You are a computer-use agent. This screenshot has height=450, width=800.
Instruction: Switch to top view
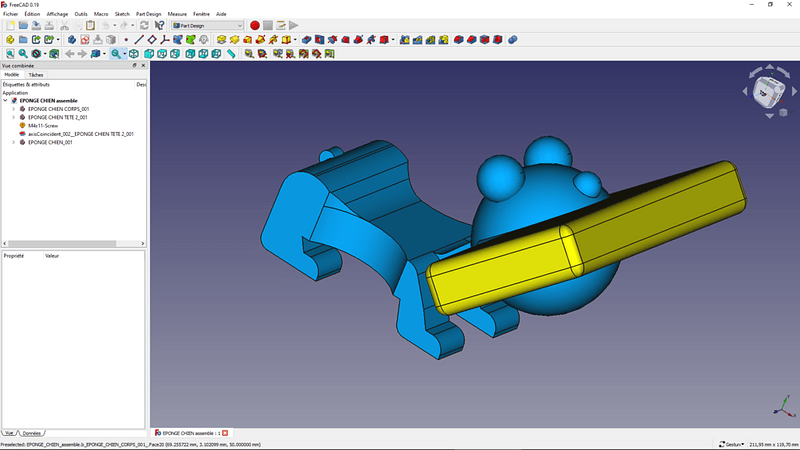pyautogui.click(x=162, y=54)
